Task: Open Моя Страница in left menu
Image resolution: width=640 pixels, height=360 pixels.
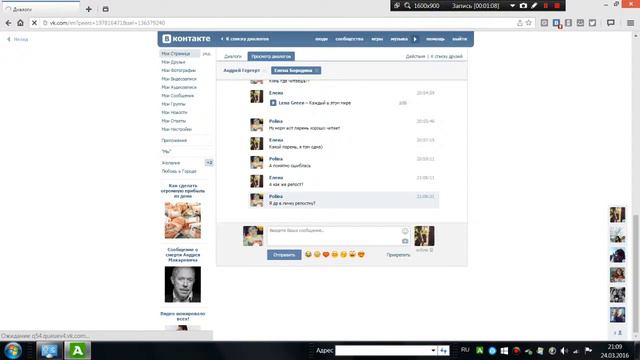Action: point(176,53)
